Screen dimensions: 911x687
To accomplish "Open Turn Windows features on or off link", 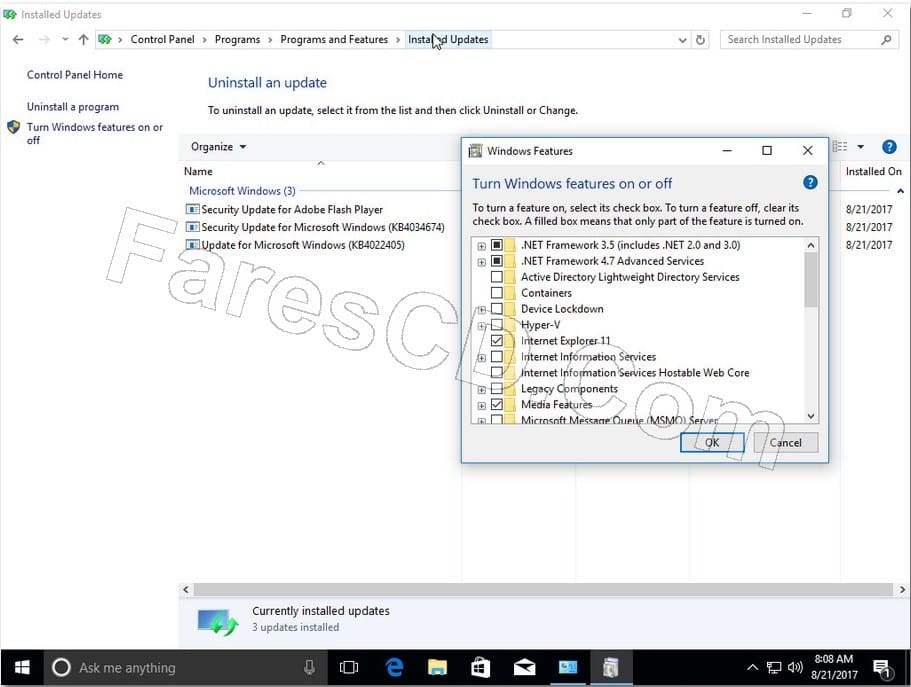I will [95, 134].
